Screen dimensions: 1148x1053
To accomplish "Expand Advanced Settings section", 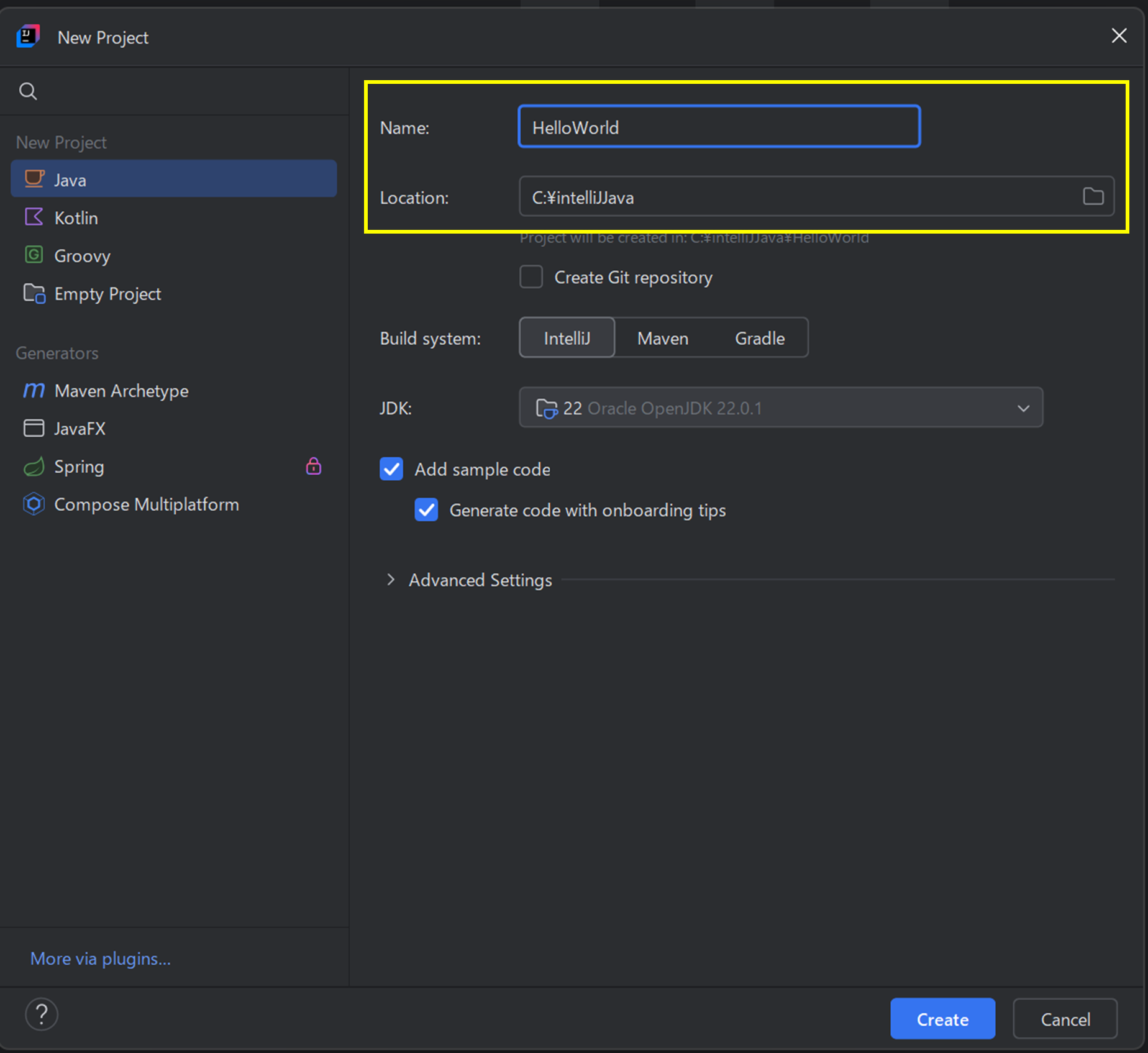I will (x=391, y=580).
